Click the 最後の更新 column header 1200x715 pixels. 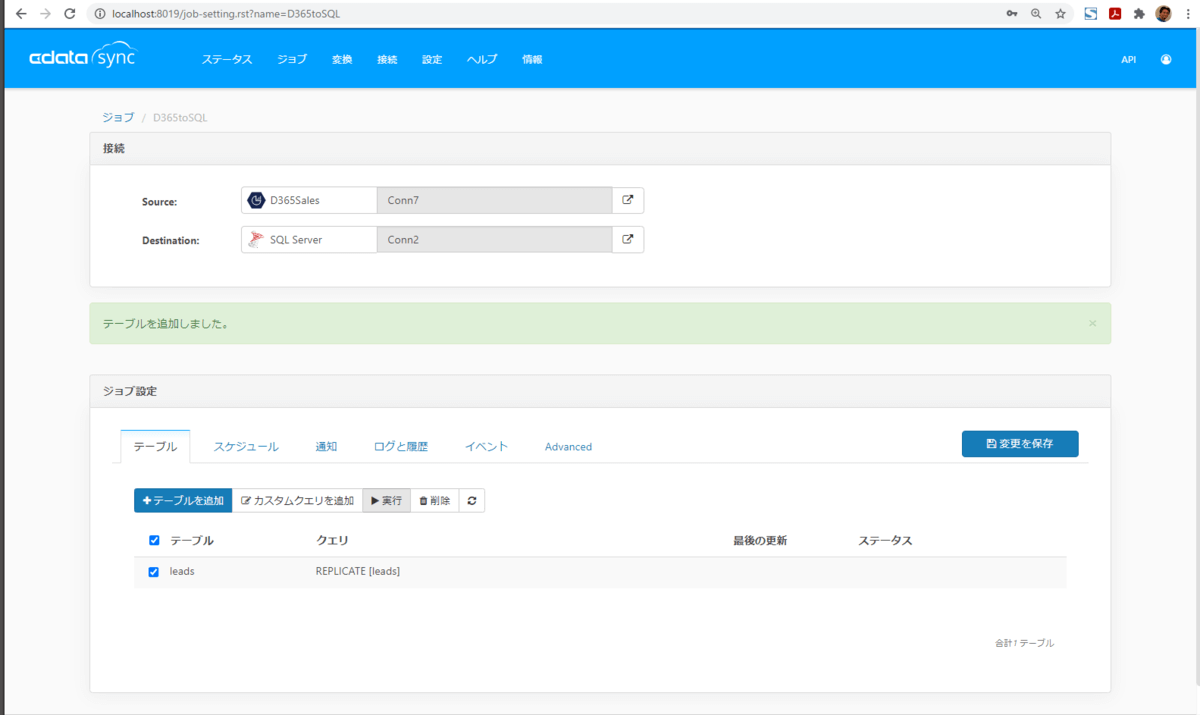[x=760, y=540]
